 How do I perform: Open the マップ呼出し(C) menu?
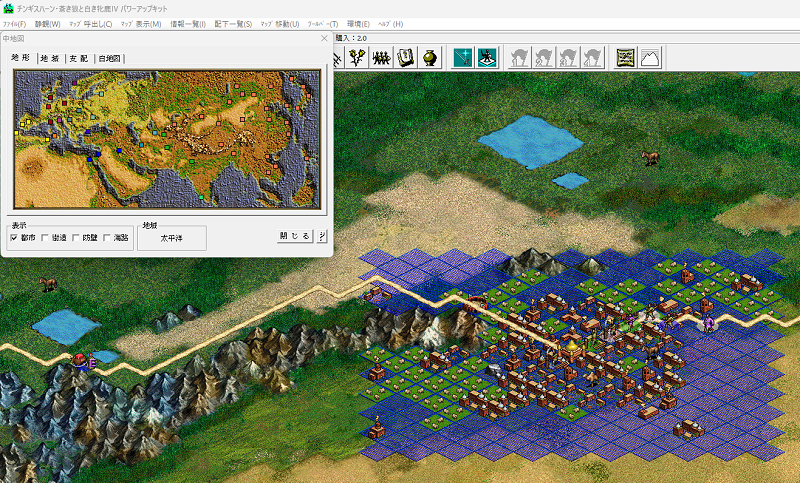pyautogui.click(x=90, y=24)
